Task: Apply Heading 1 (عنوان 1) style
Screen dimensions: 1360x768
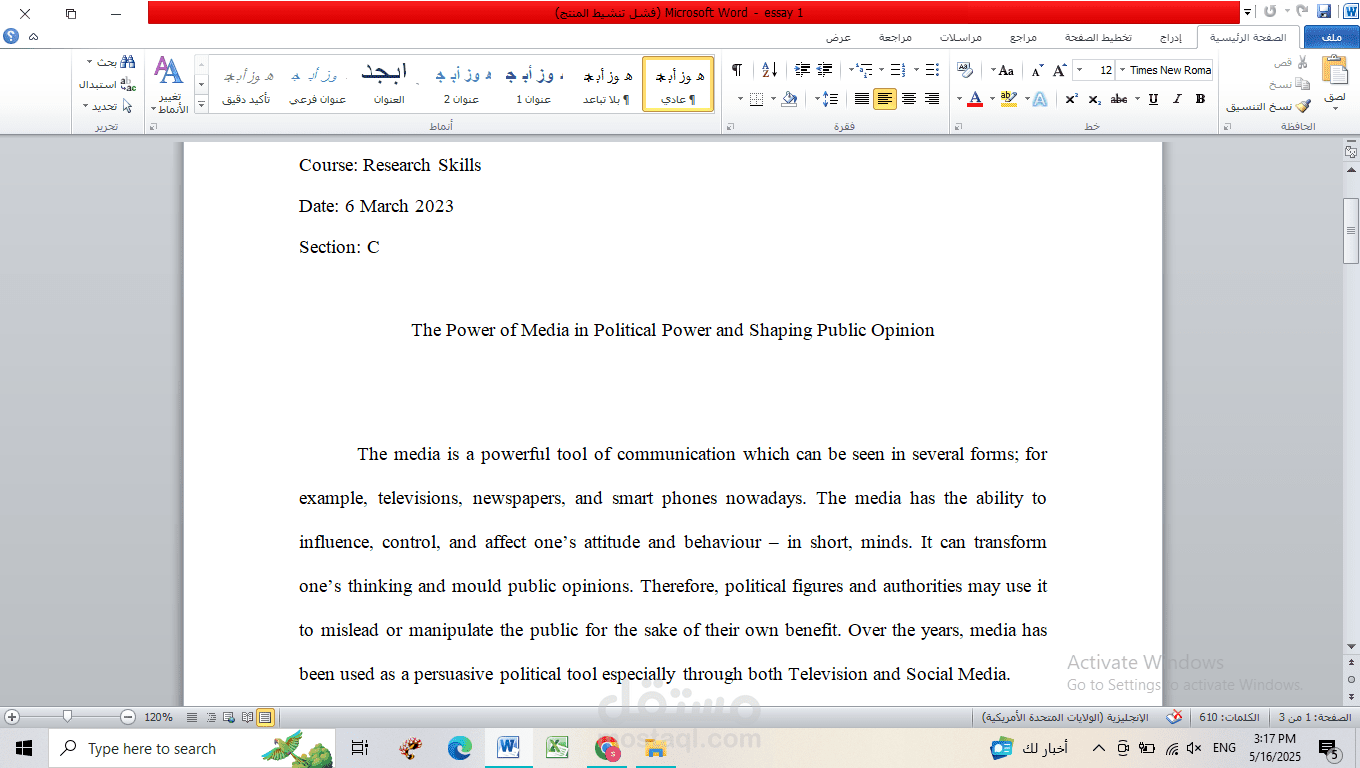Action: click(x=534, y=84)
